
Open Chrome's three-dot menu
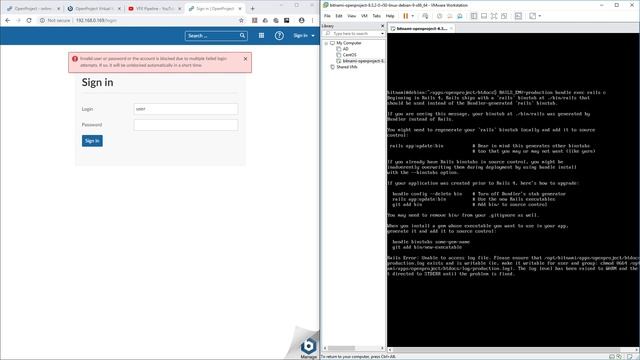pos(313,20)
